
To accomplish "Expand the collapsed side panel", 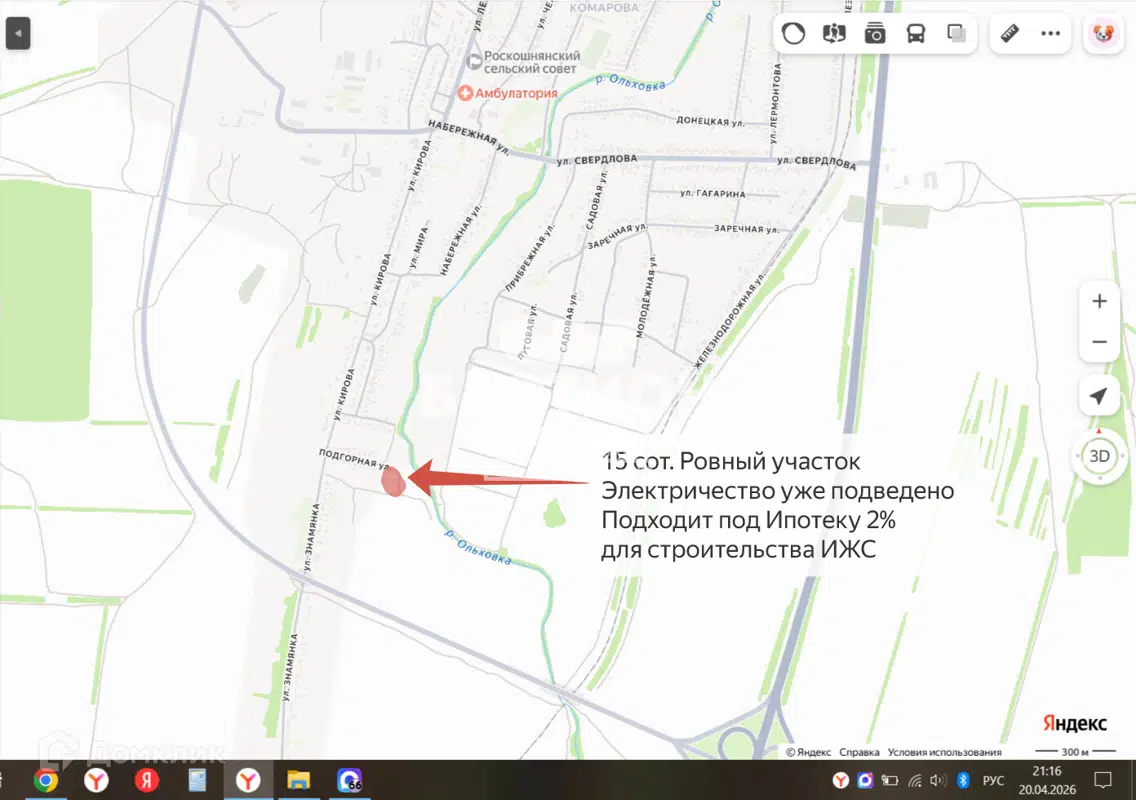I will pos(18,33).
